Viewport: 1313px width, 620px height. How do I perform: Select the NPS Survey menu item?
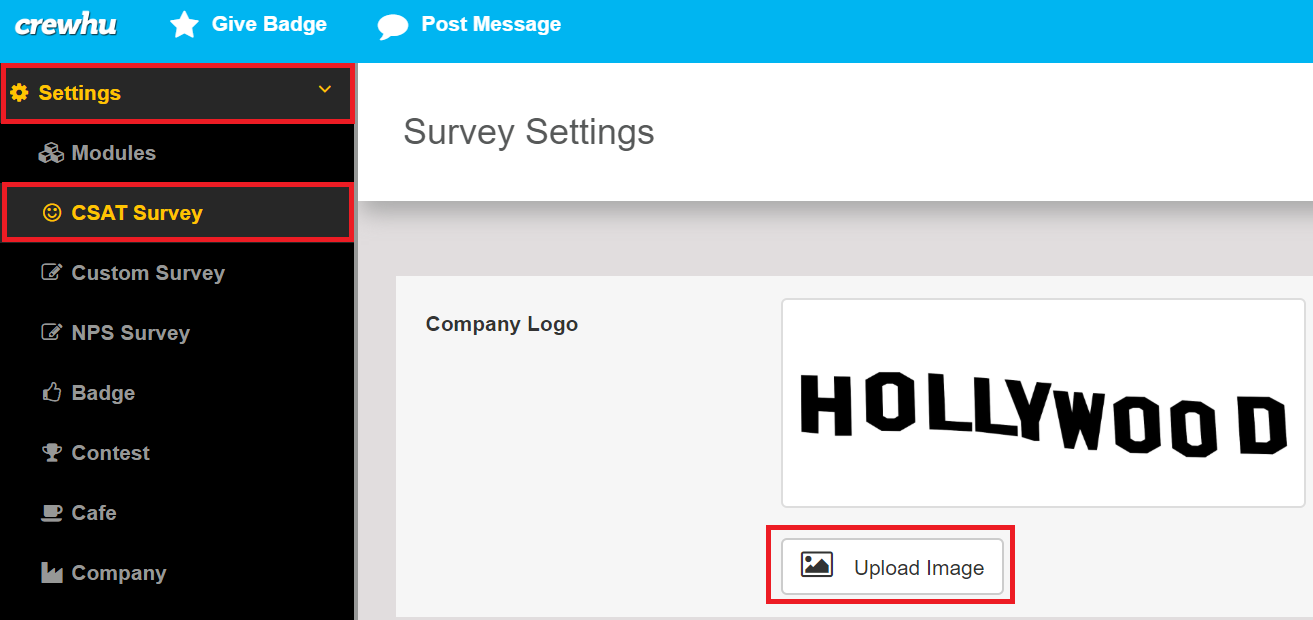click(178, 333)
